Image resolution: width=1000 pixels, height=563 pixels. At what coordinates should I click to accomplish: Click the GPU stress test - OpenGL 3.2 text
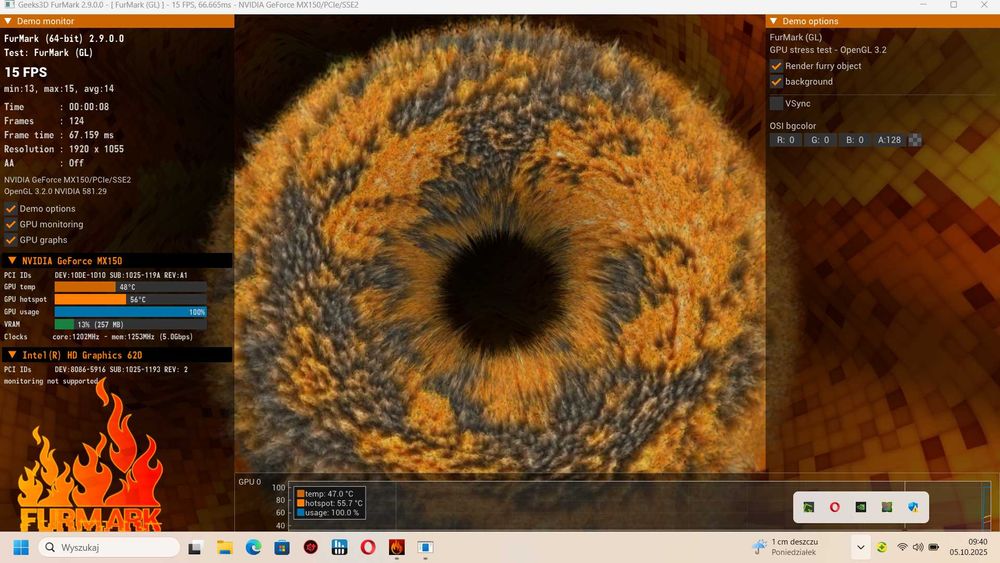click(x=828, y=50)
